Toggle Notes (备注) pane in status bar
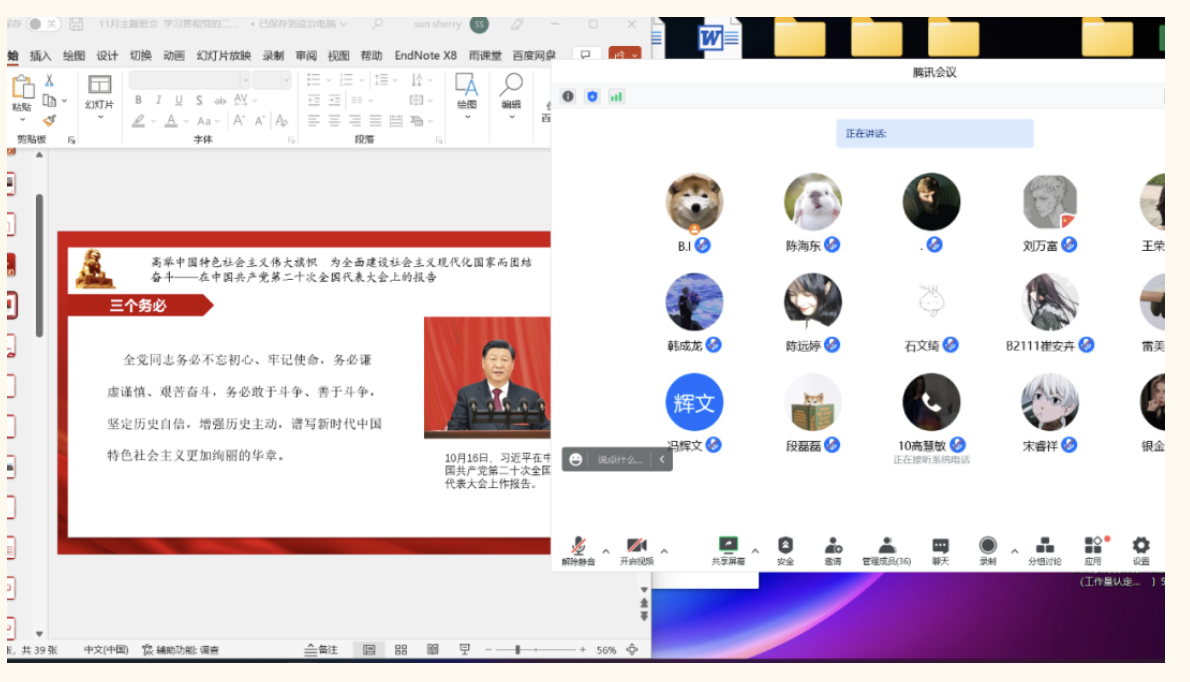Viewport: 1190px width, 682px height. point(321,649)
